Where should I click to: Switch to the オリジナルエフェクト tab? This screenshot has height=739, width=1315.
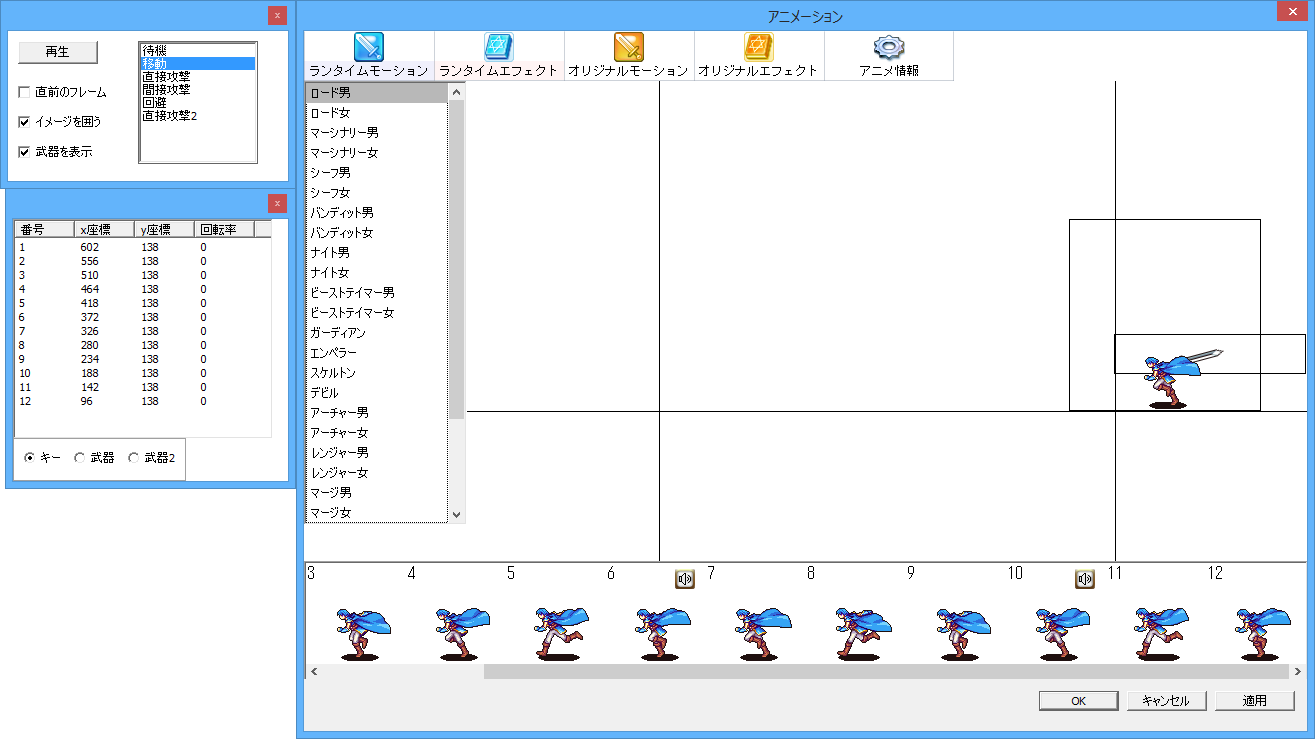759,56
